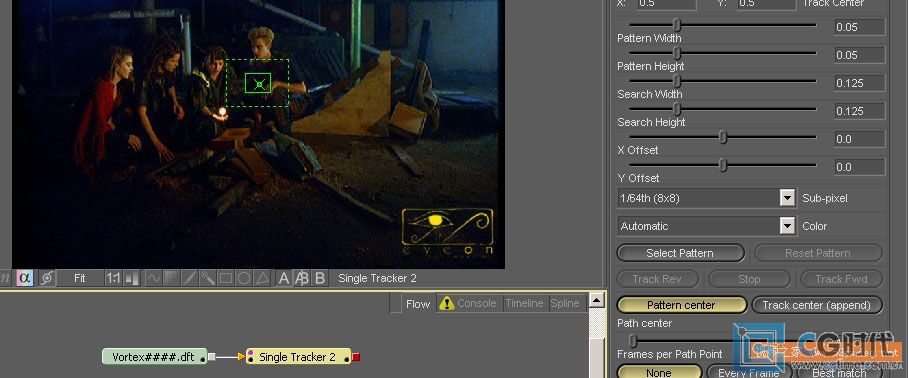Choose Every Frame option
The height and width of the screenshot is (378, 908).
tap(749, 373)
